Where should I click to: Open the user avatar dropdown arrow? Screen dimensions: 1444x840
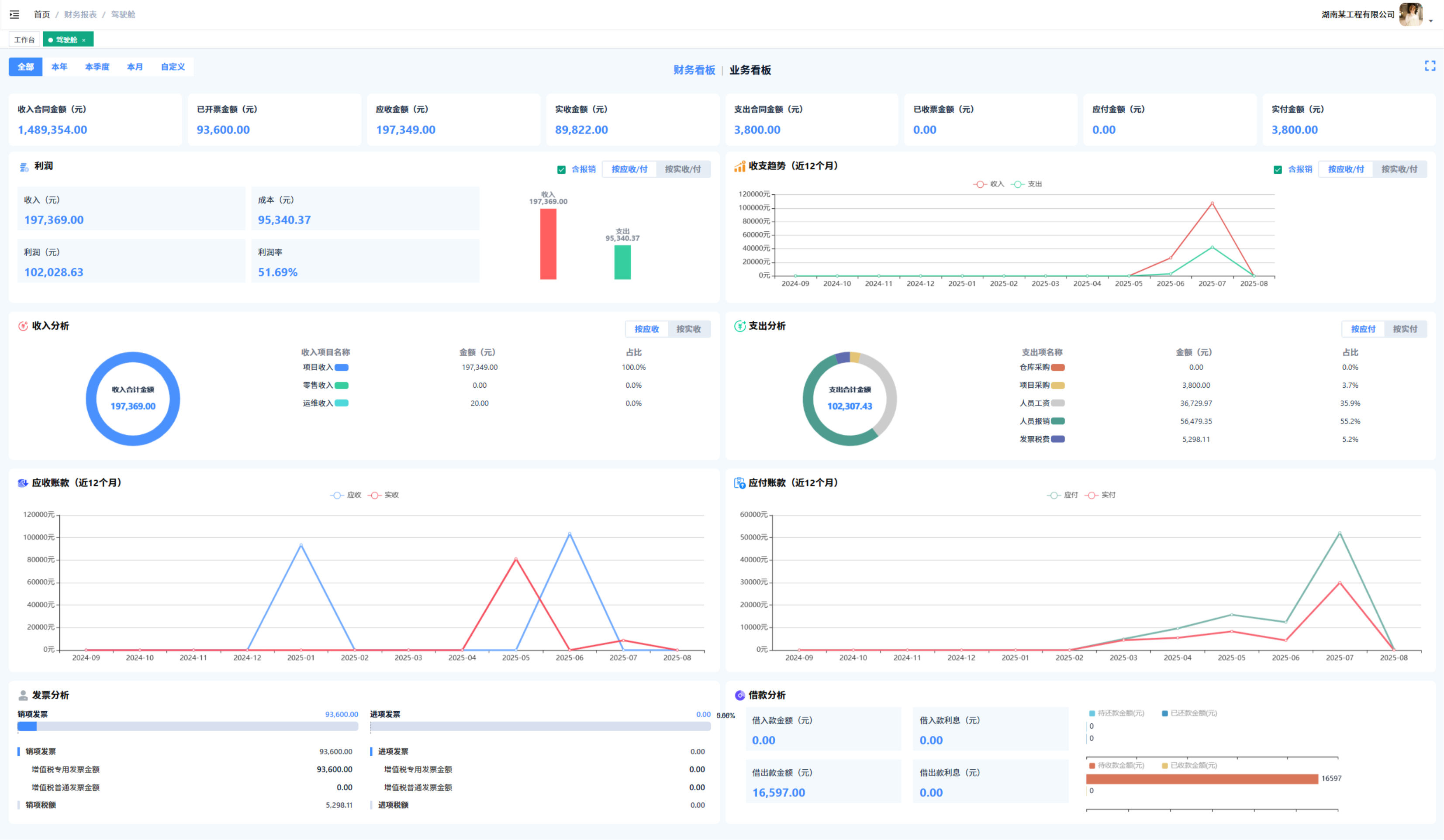[1431, 21]
